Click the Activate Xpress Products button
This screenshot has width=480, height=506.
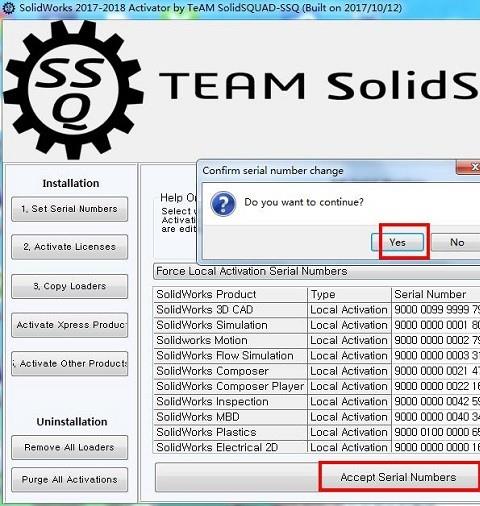tap(69, 325)
